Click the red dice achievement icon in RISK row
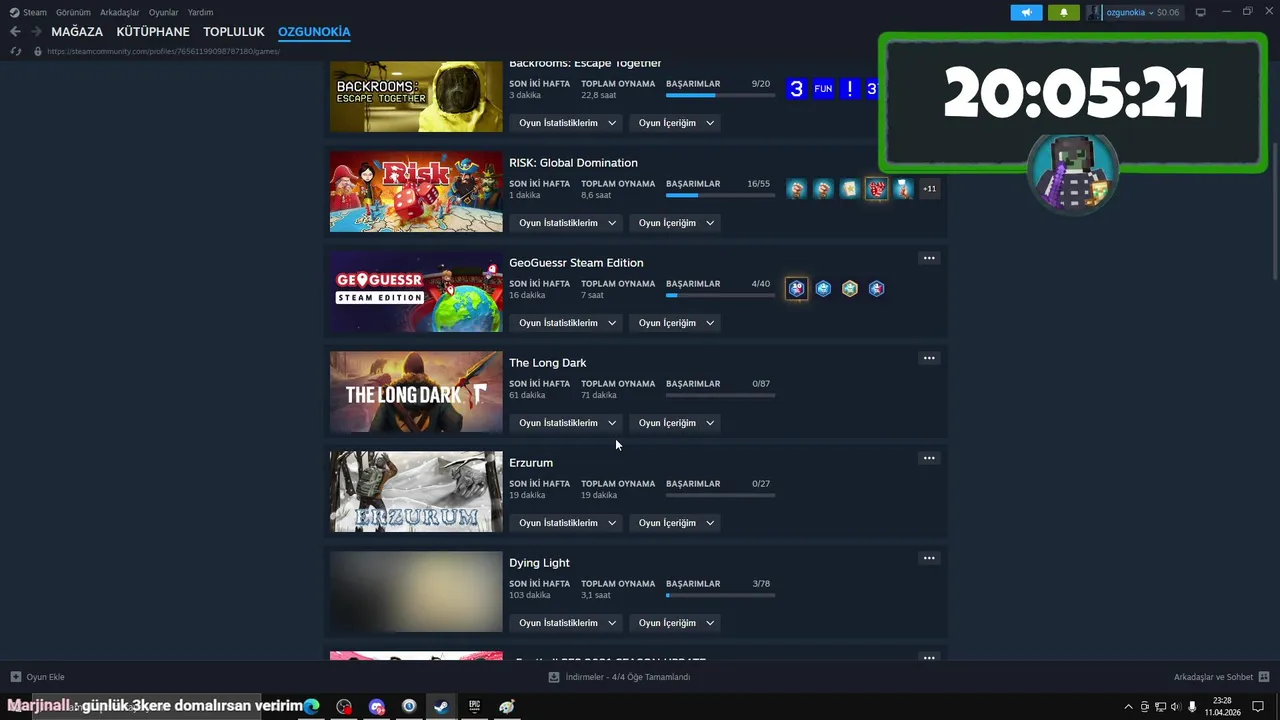1280x720 pixels. (876, 189)
